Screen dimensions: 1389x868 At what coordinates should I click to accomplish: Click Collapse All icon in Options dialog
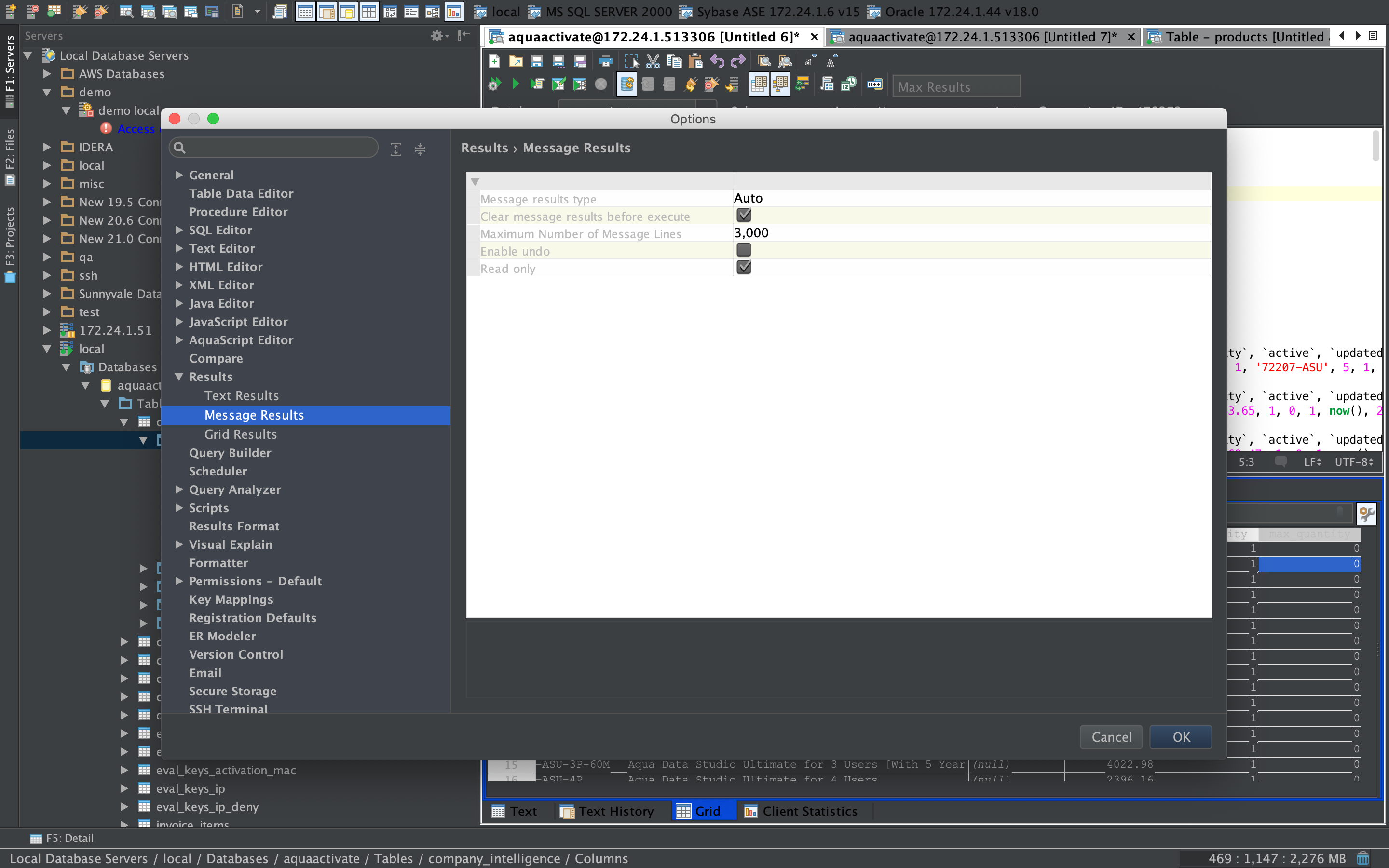tap(420, 149)
